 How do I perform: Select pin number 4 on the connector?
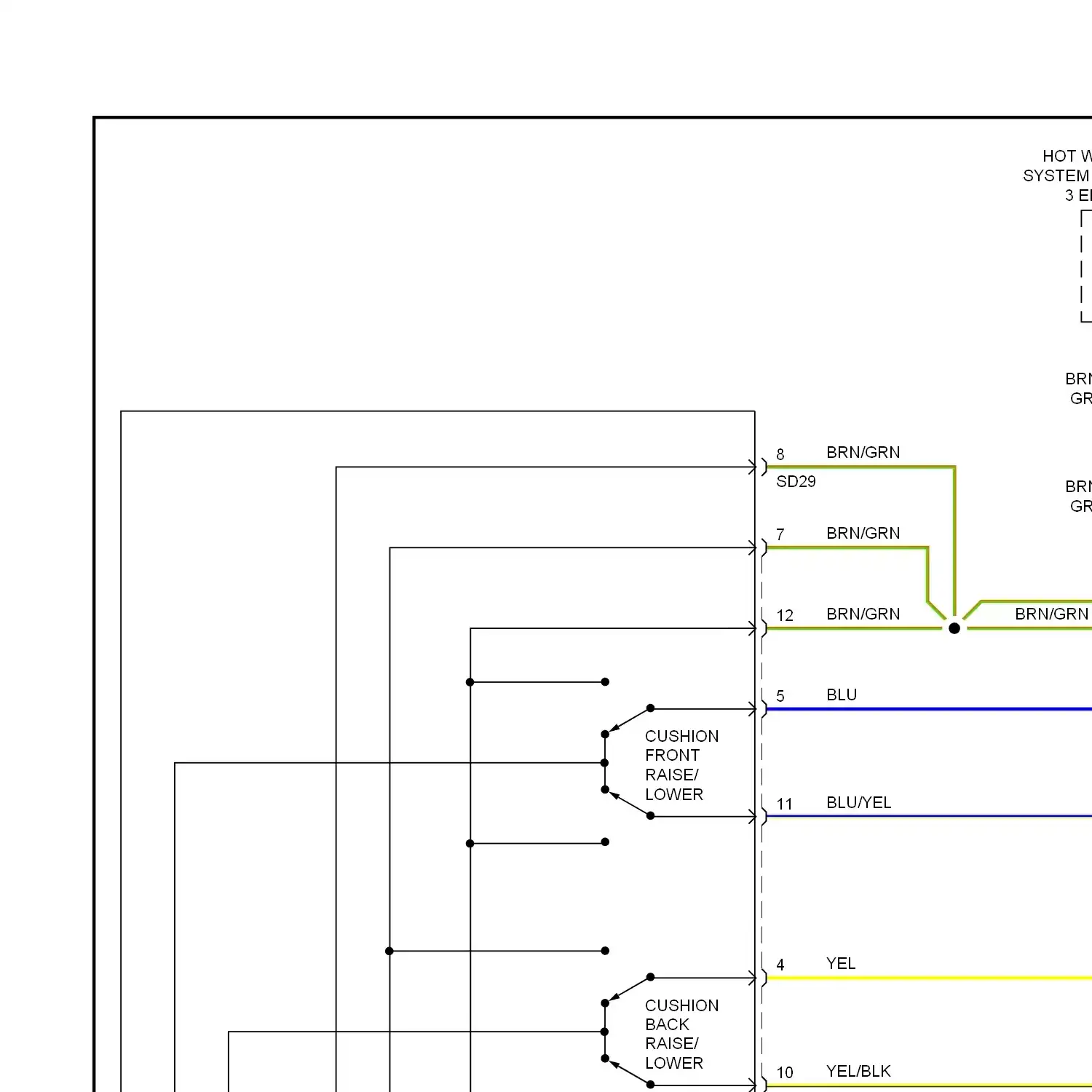[x=780, y=965]
